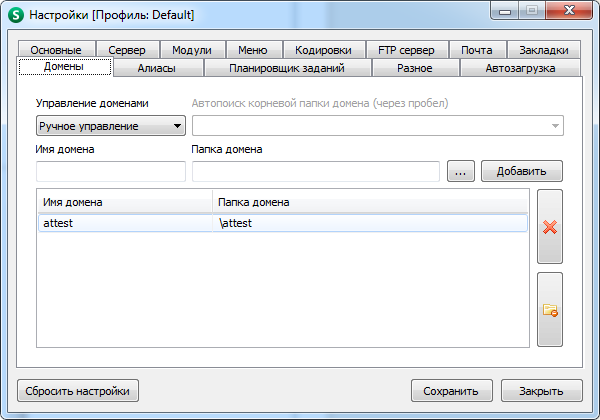This screenshot has width=600, height=420.
Task: Switch to the Основные tab
Action: 55,50
